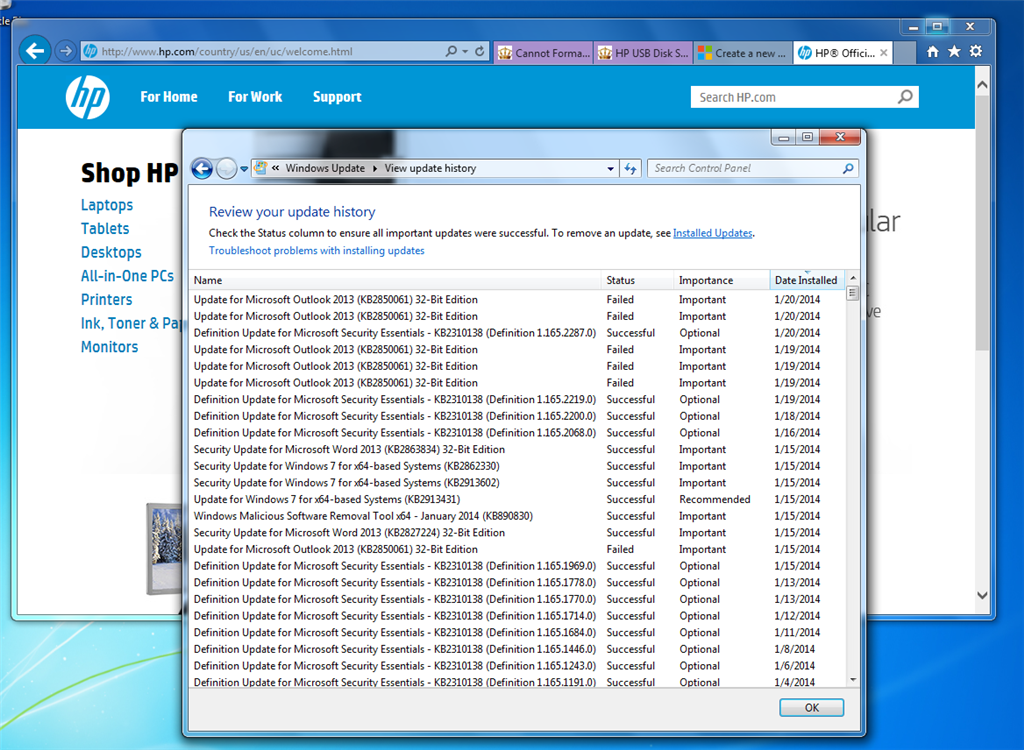Refresh the Control Panel address bar
The image size is (1024, 750).
pos(630,169)
